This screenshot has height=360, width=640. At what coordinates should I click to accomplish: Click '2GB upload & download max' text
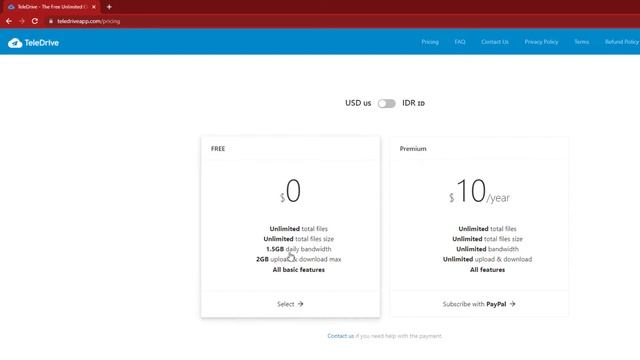click(x=299, y=259)
